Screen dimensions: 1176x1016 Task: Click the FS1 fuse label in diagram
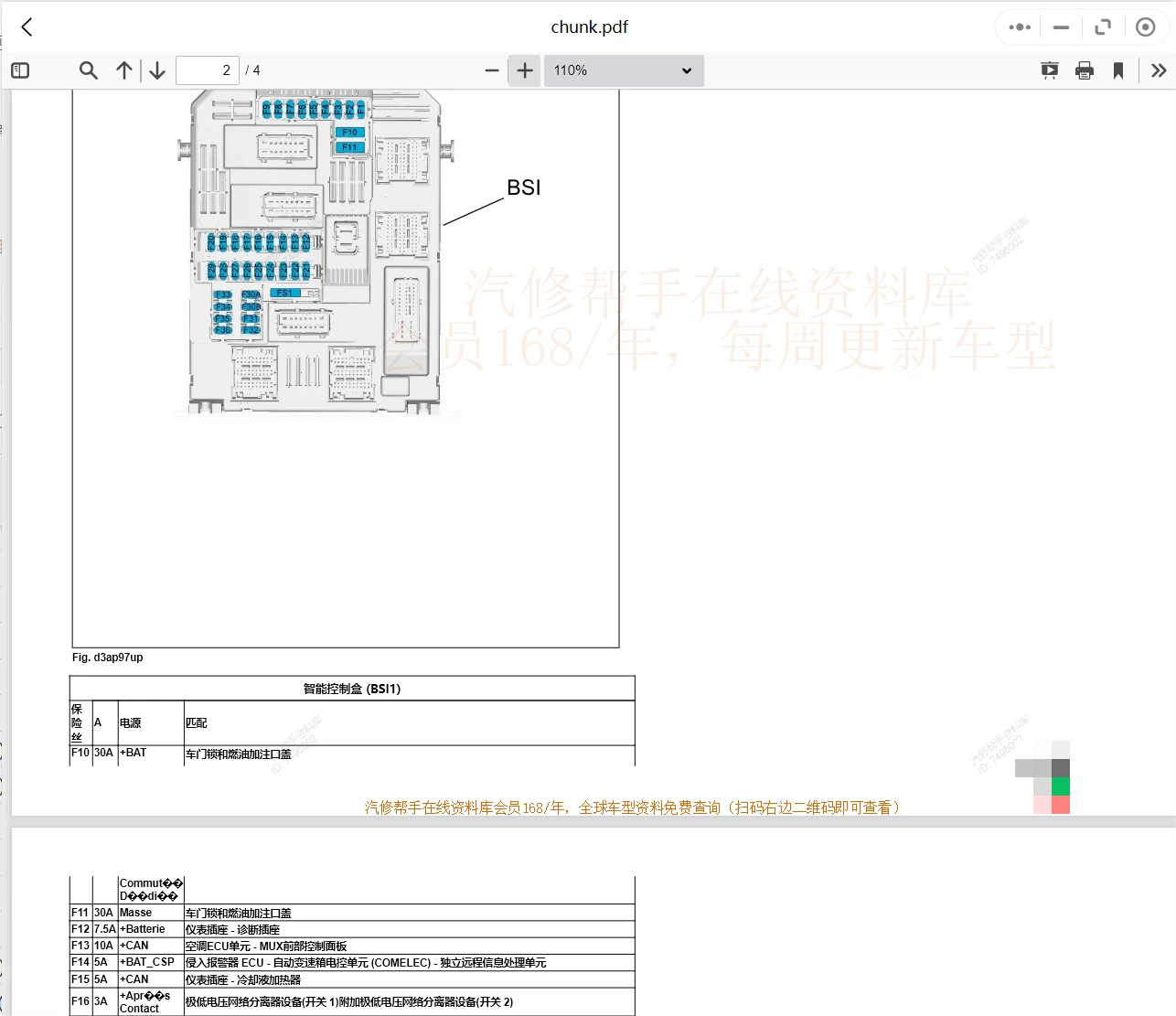click(x=284, y=293)
